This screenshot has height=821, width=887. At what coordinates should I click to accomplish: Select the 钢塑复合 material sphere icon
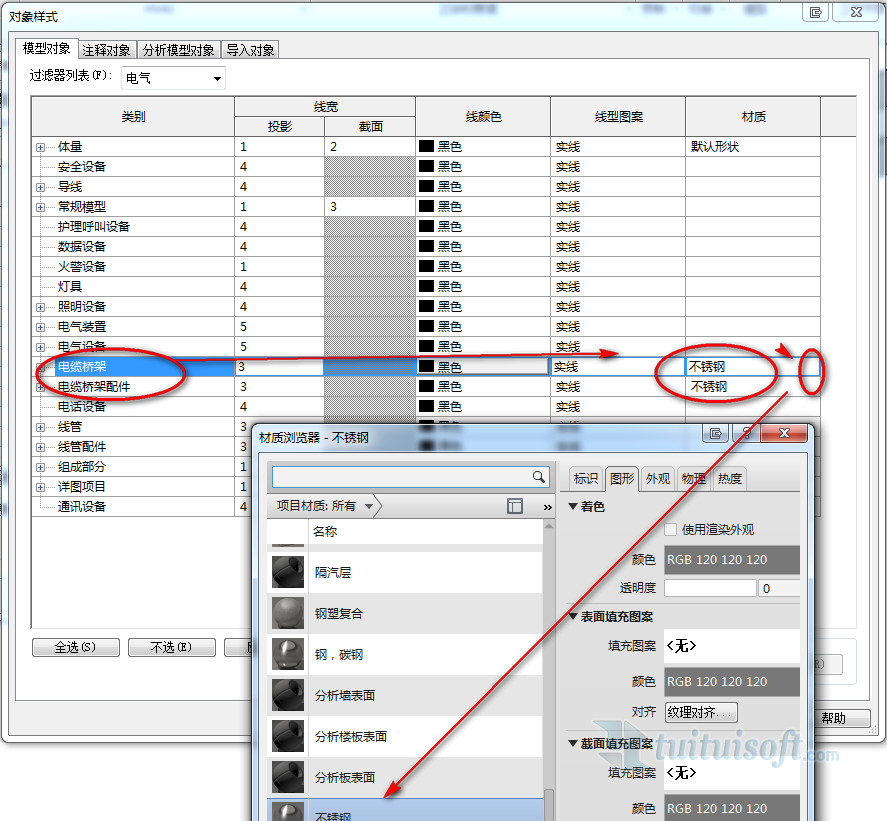pos(288,613)
